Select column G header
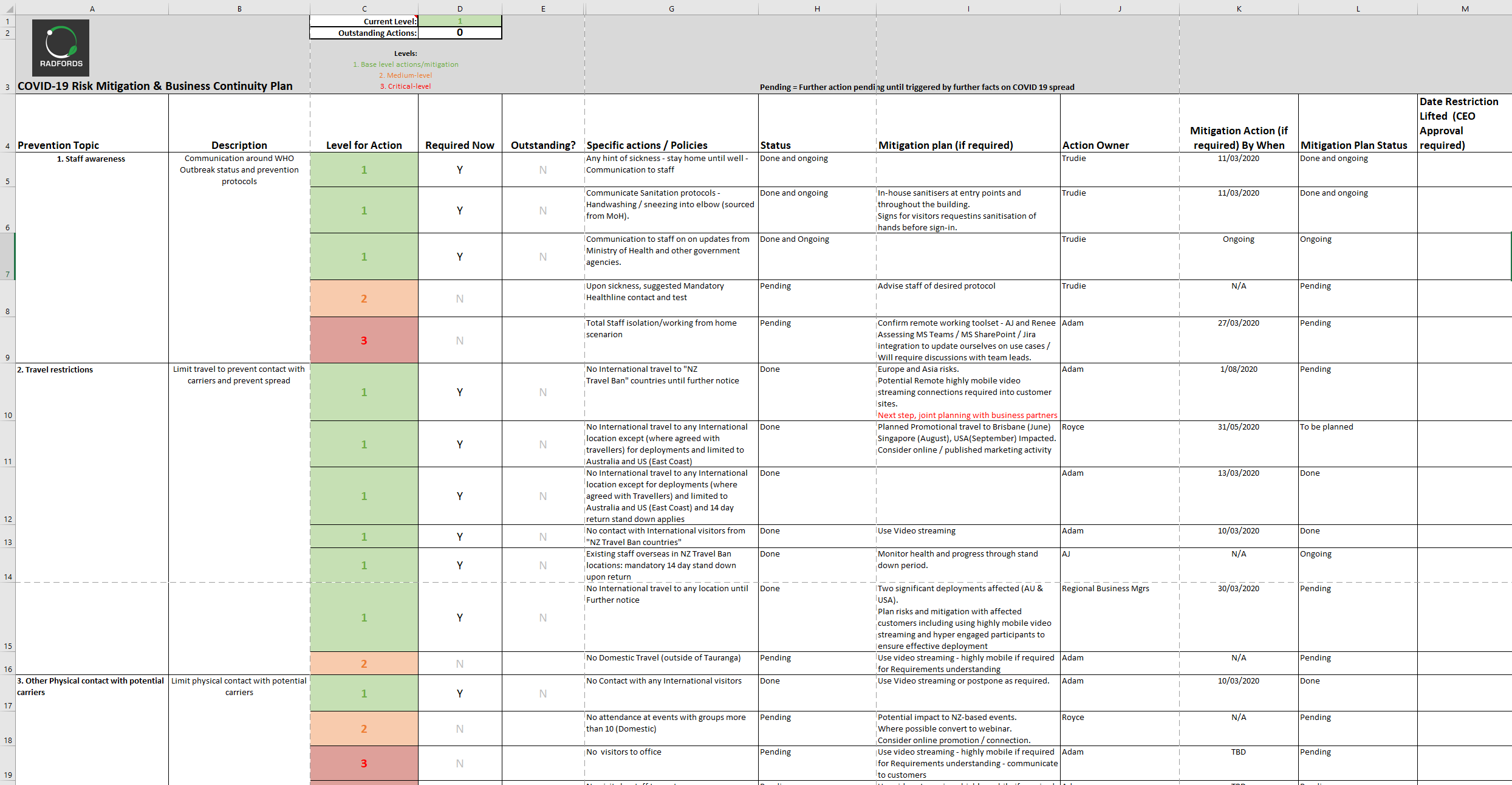The width and height of the screenshot is (1512, 785). (671, 9)
